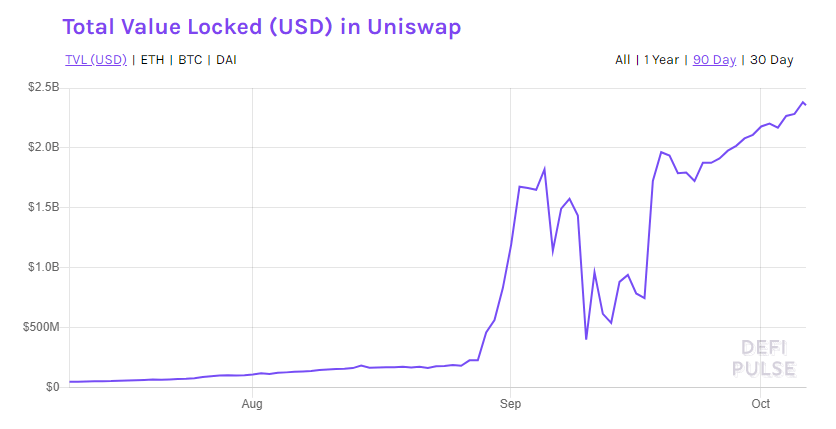Click the lowest September dip on the line
Viewport: 836px width, 429px height.
[x=586, y=339]
